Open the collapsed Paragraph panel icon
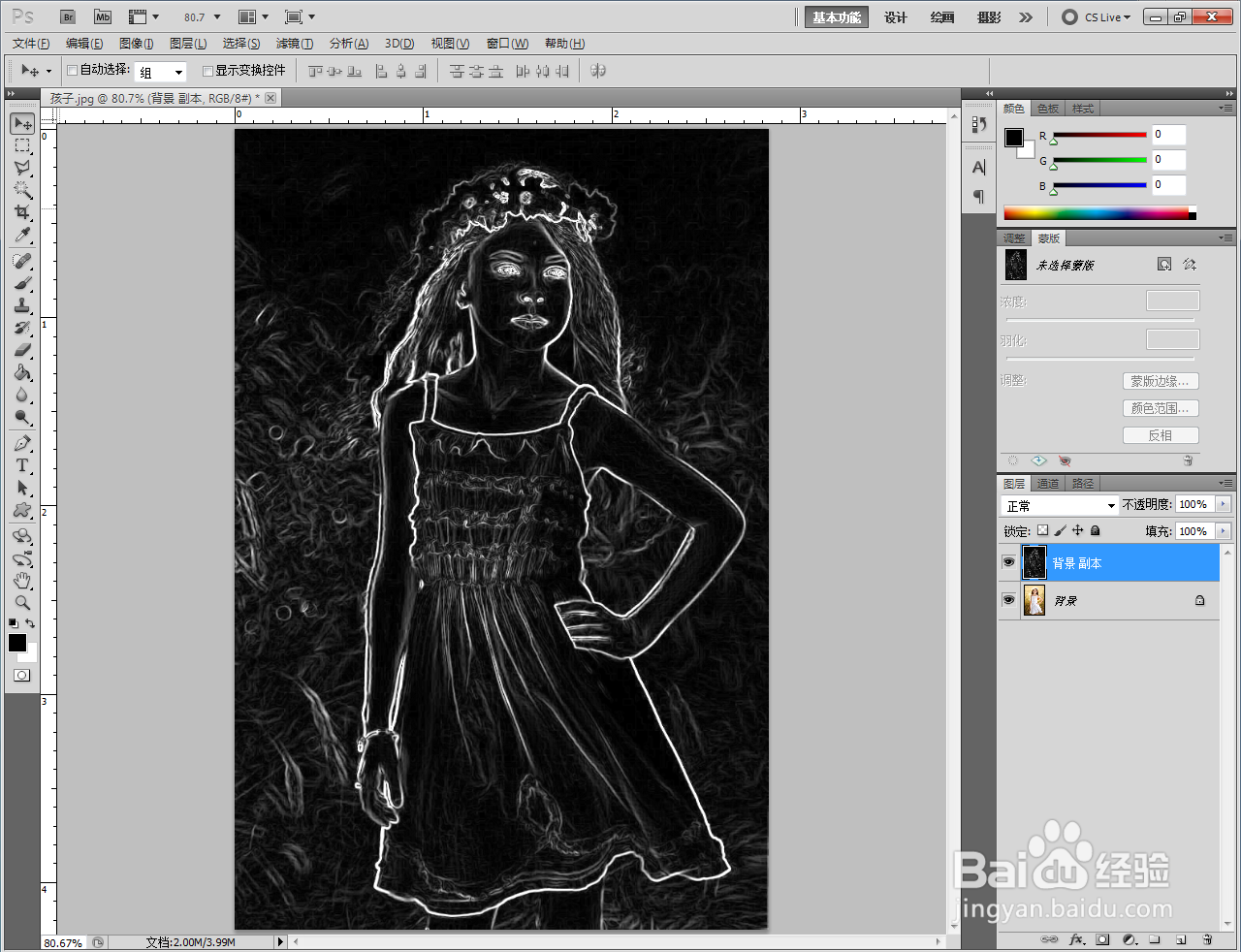1241x952 pixels. pos(978,197)
